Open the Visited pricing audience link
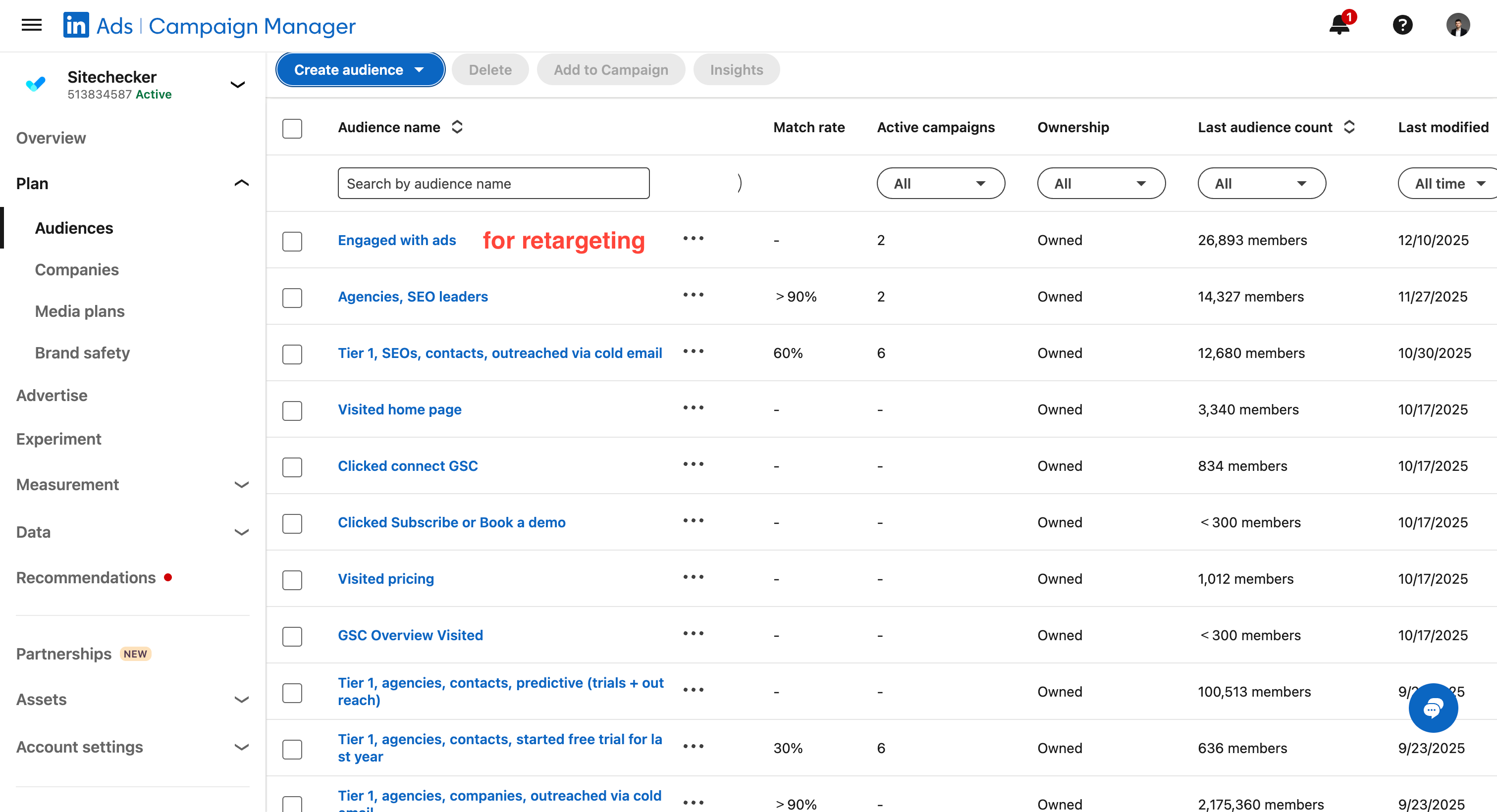Viewport: 1497px width, 812px height. 386,578
